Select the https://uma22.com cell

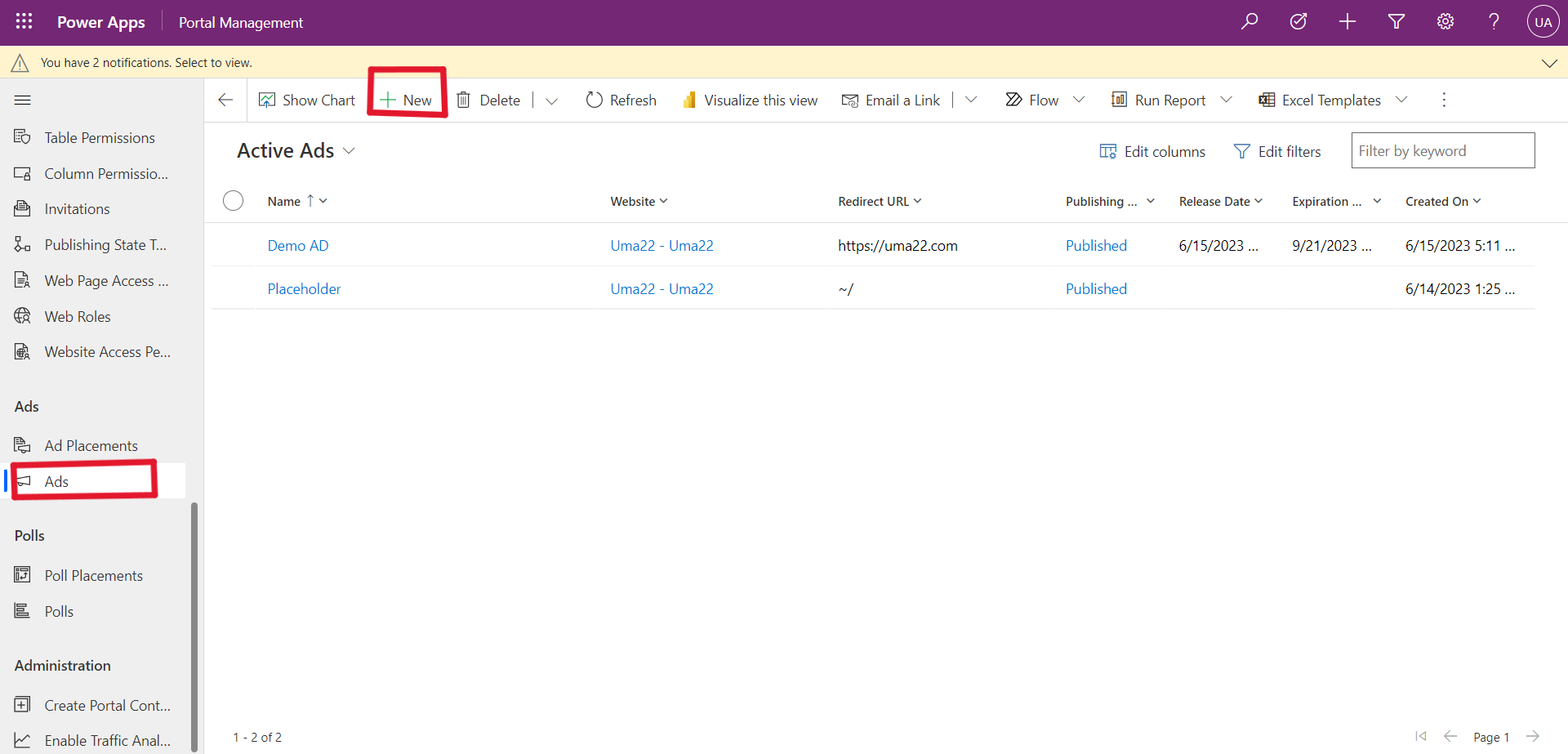898,246
